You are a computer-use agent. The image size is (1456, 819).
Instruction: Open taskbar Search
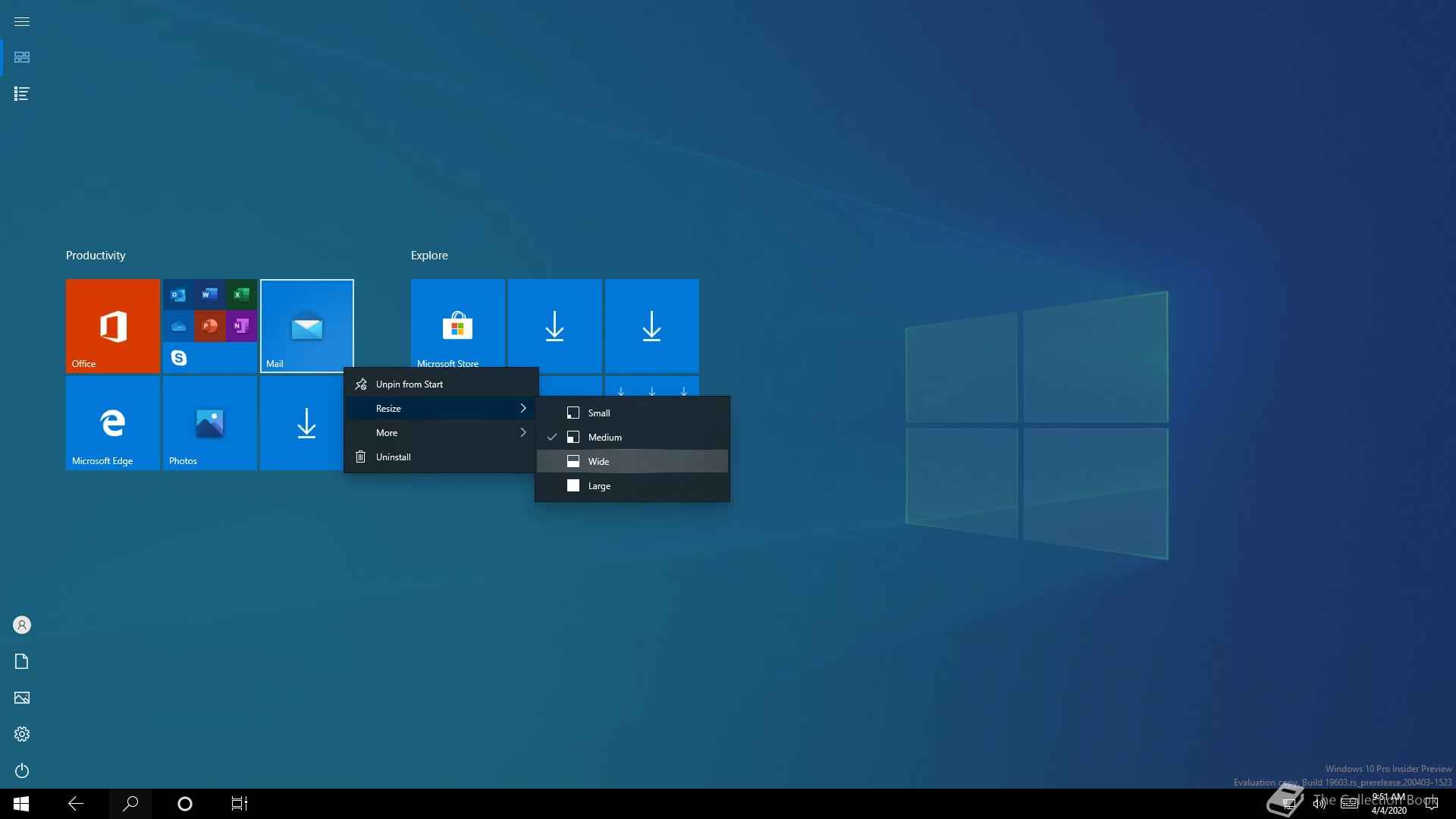click(x=130, y=804)
